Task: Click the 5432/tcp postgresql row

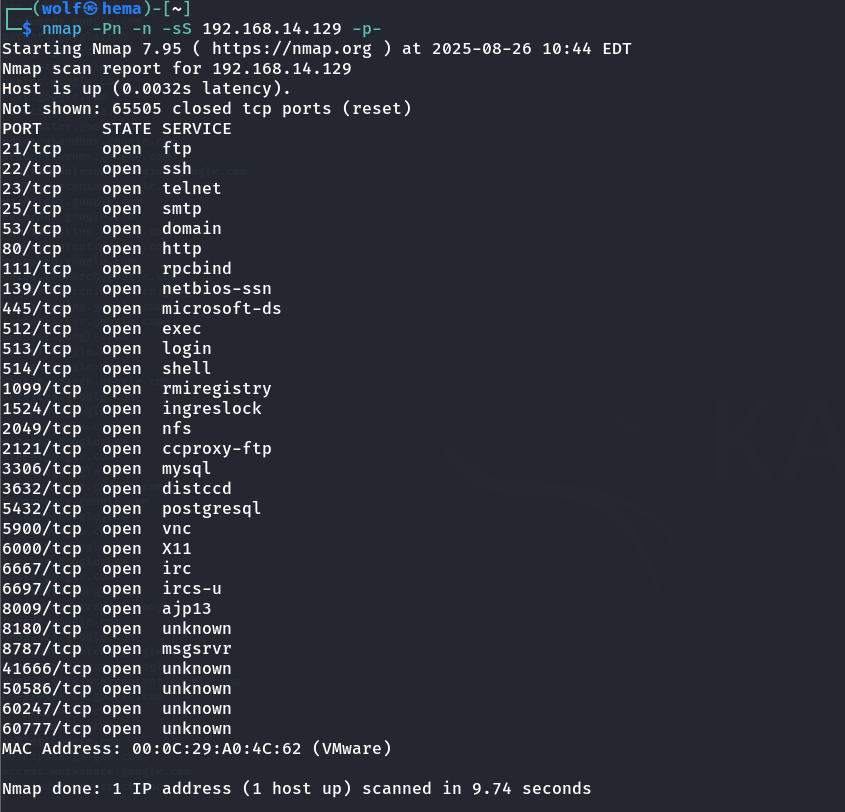Action: (131, 508)
